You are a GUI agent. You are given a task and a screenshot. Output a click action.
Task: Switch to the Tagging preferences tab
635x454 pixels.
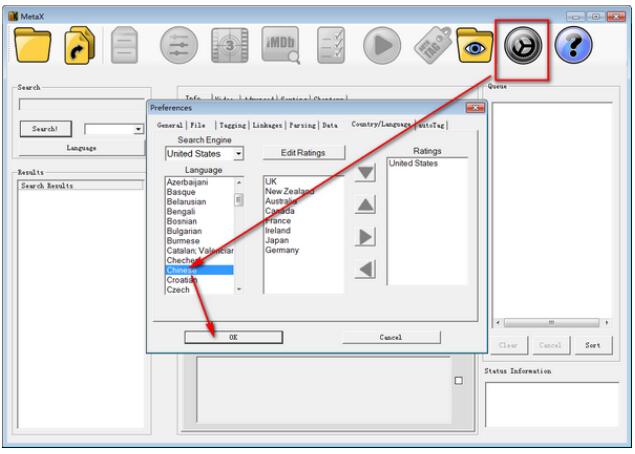(x=232, y=125)
